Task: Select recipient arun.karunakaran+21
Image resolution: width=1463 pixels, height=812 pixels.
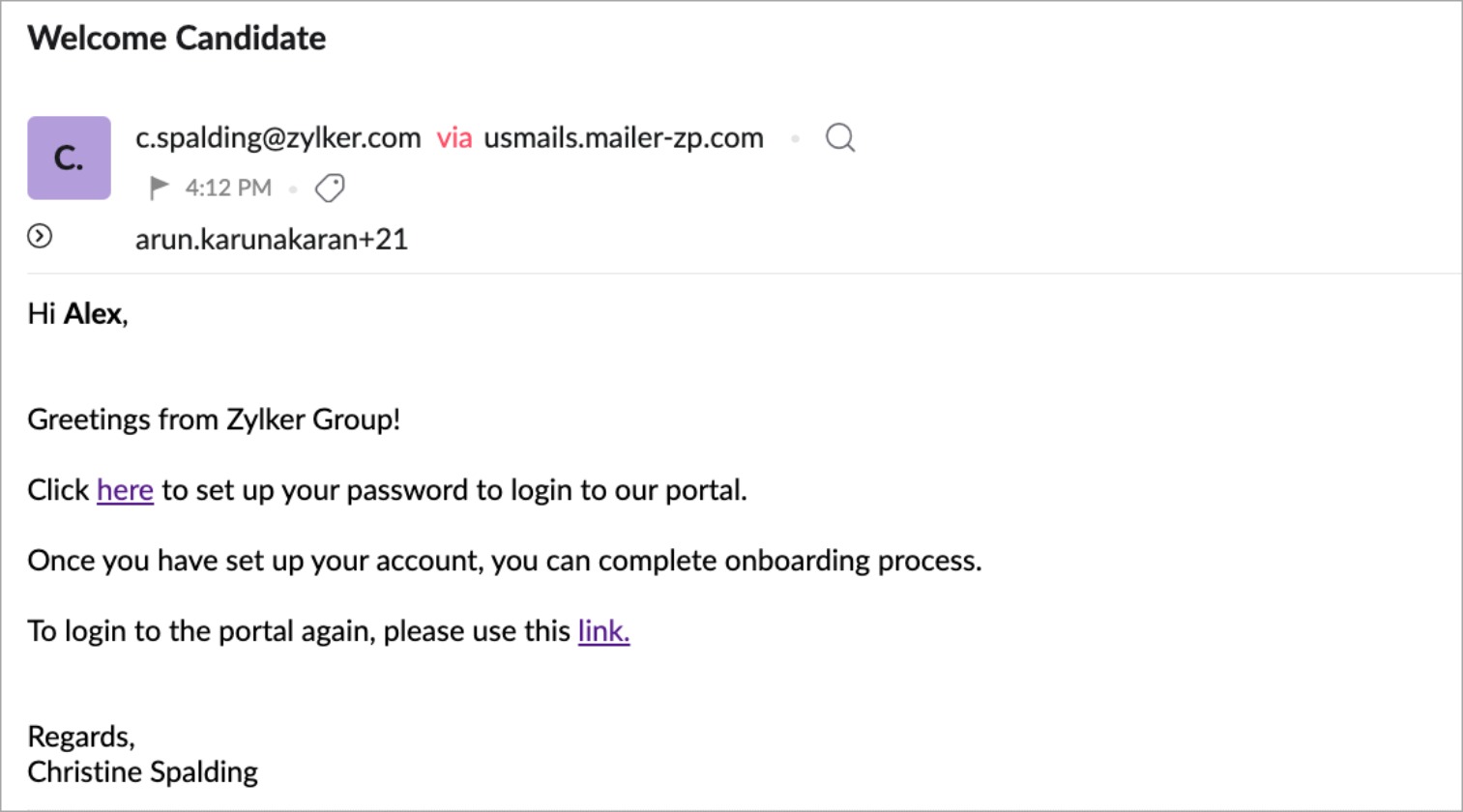Action: tap(272, 240)
